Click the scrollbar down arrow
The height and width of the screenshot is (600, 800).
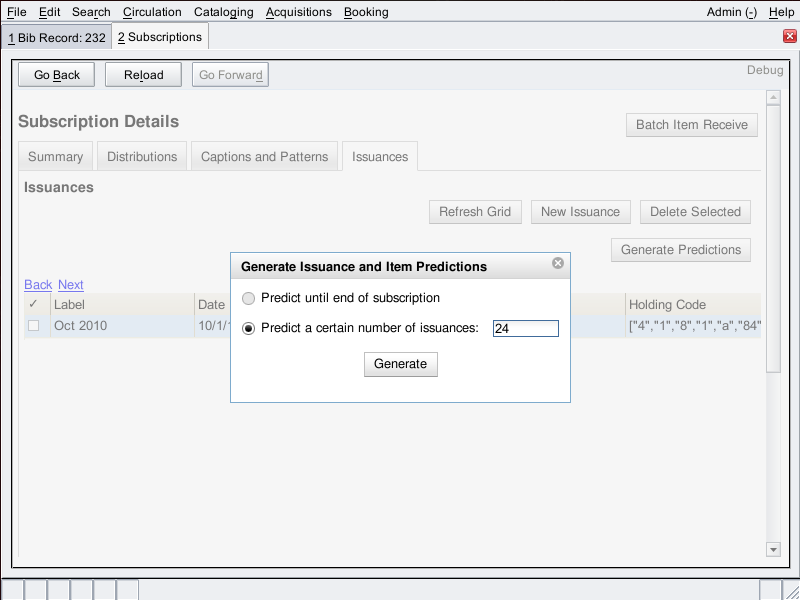[772, 549]
